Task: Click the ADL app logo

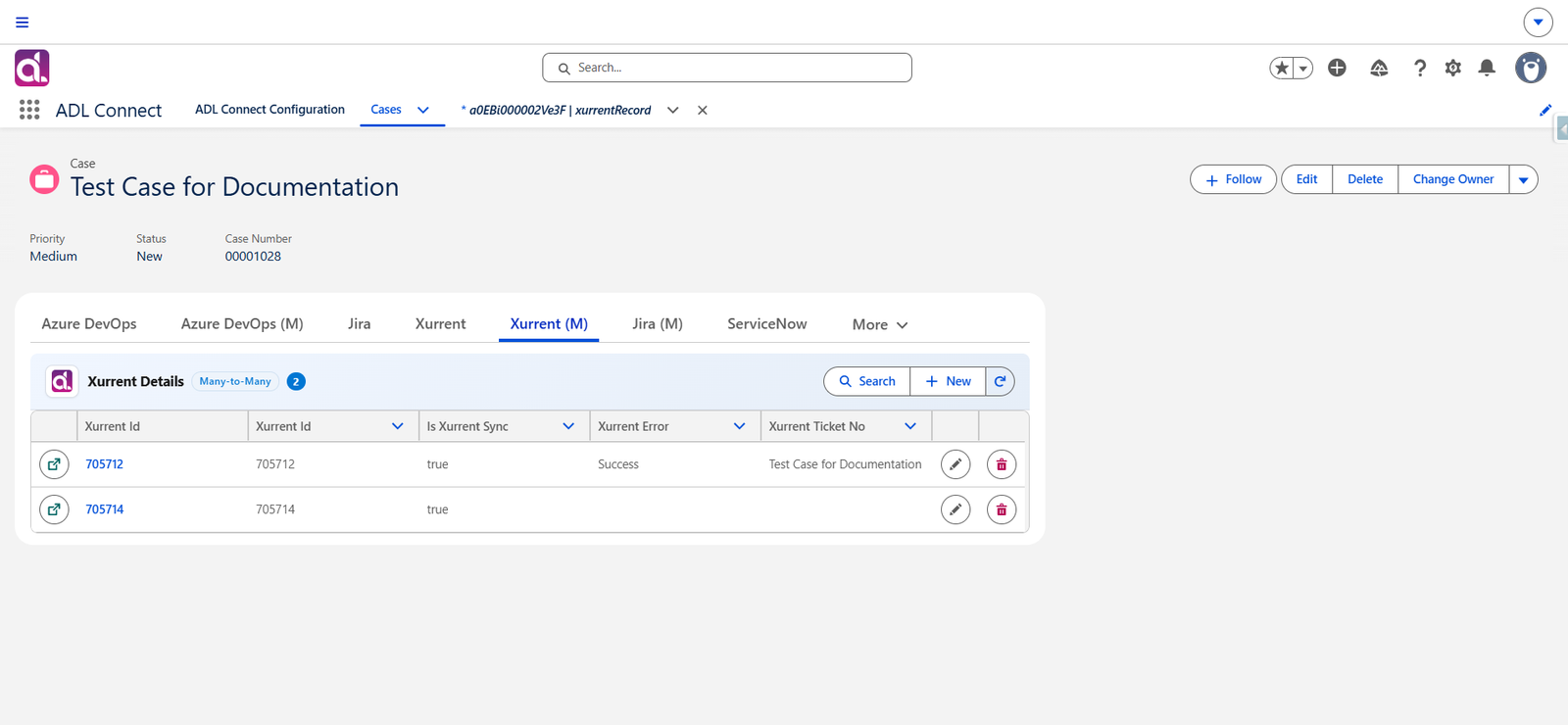Action: pyautogui.click(x=32, y=68)
